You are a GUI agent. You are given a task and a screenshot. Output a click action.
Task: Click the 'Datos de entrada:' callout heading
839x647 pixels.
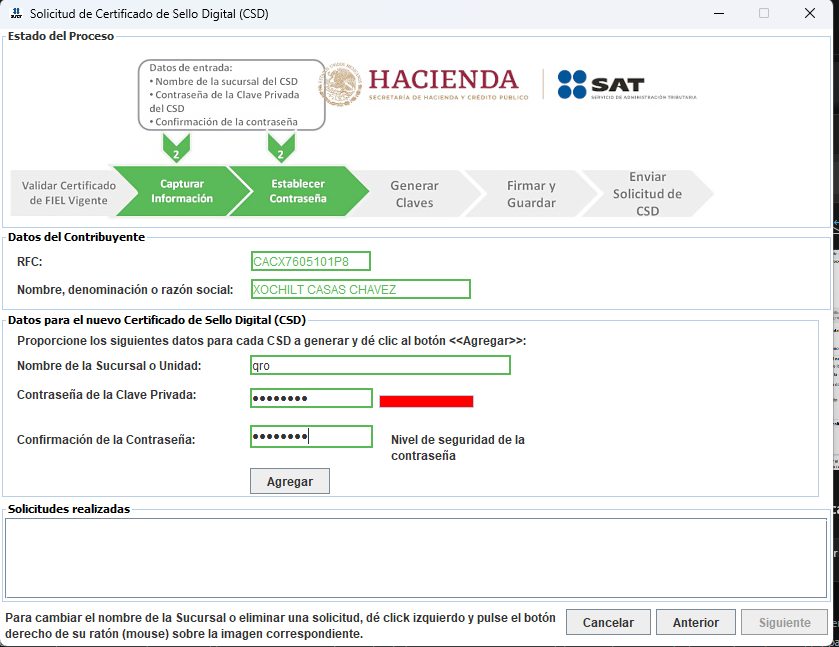coord(190,68)
